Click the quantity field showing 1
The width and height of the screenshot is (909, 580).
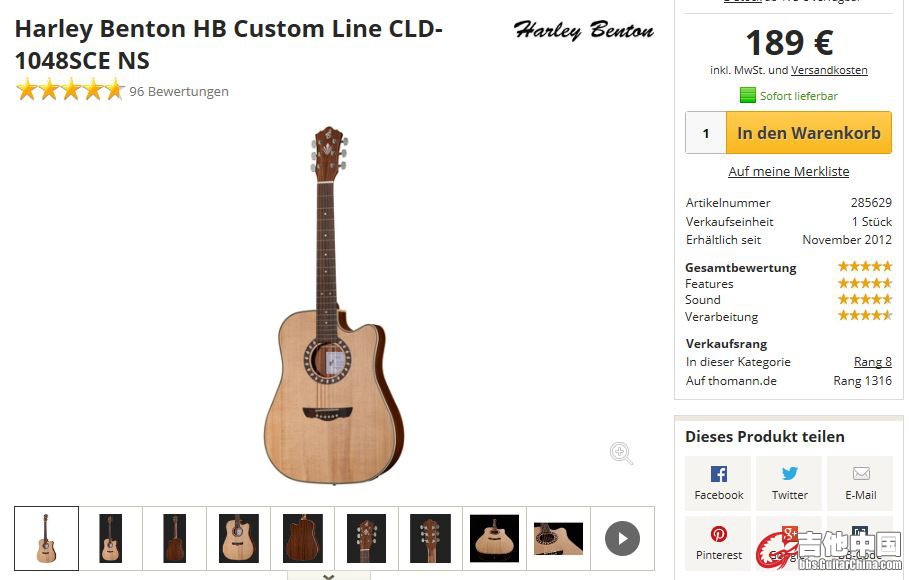tap(706, 133)
